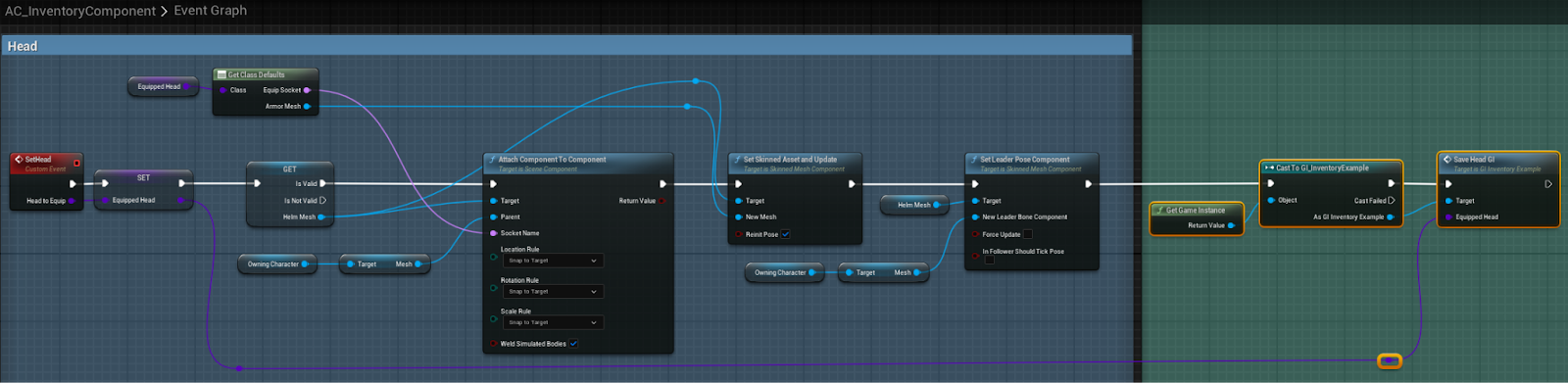Click the Parent input pin

(x=493, y=216)
